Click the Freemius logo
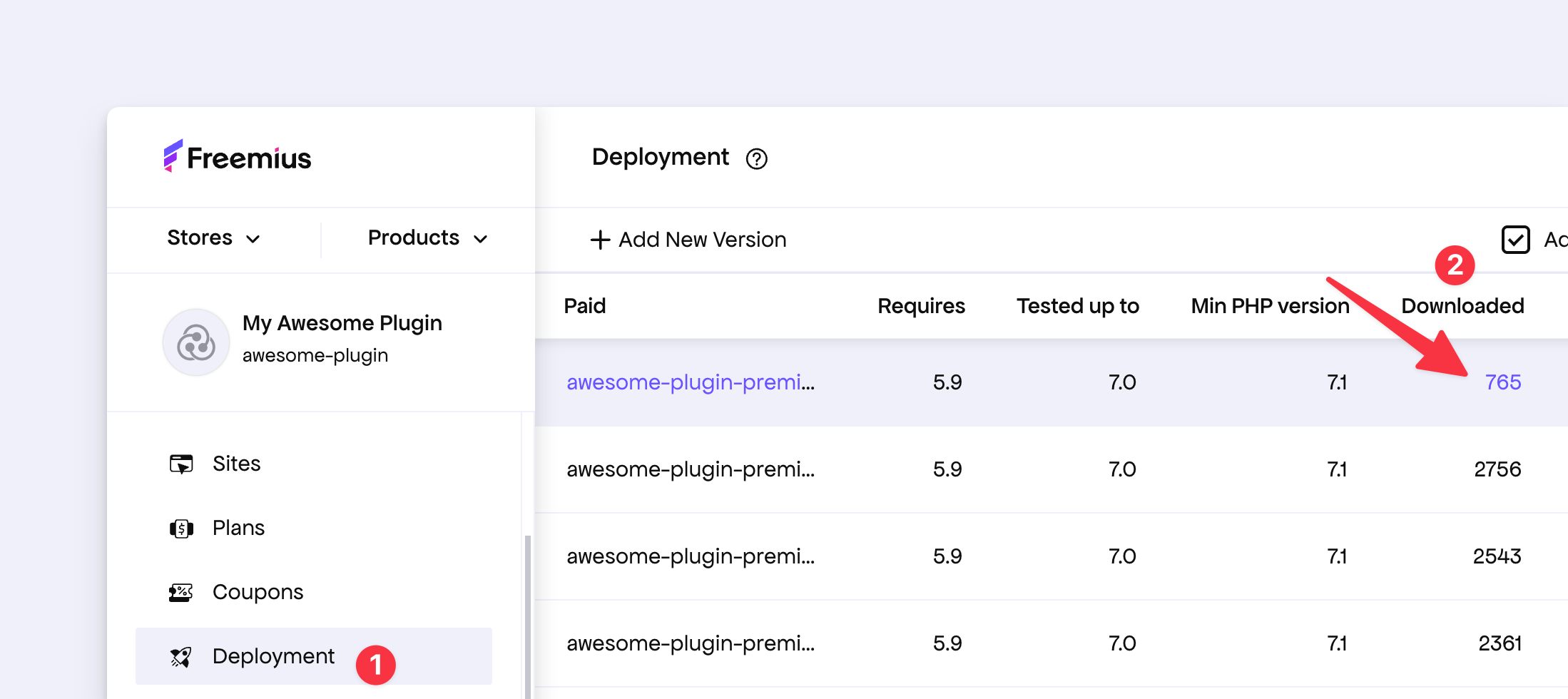1568x699 pixels. point(238,157)
